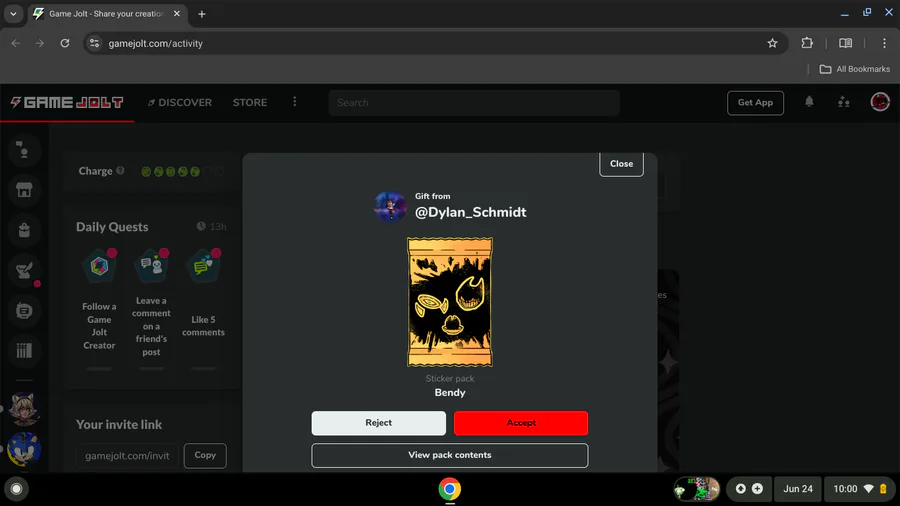Screen dimensions: 900x506
Task: Click the 13h quest timer
Action: coord(211,227)
